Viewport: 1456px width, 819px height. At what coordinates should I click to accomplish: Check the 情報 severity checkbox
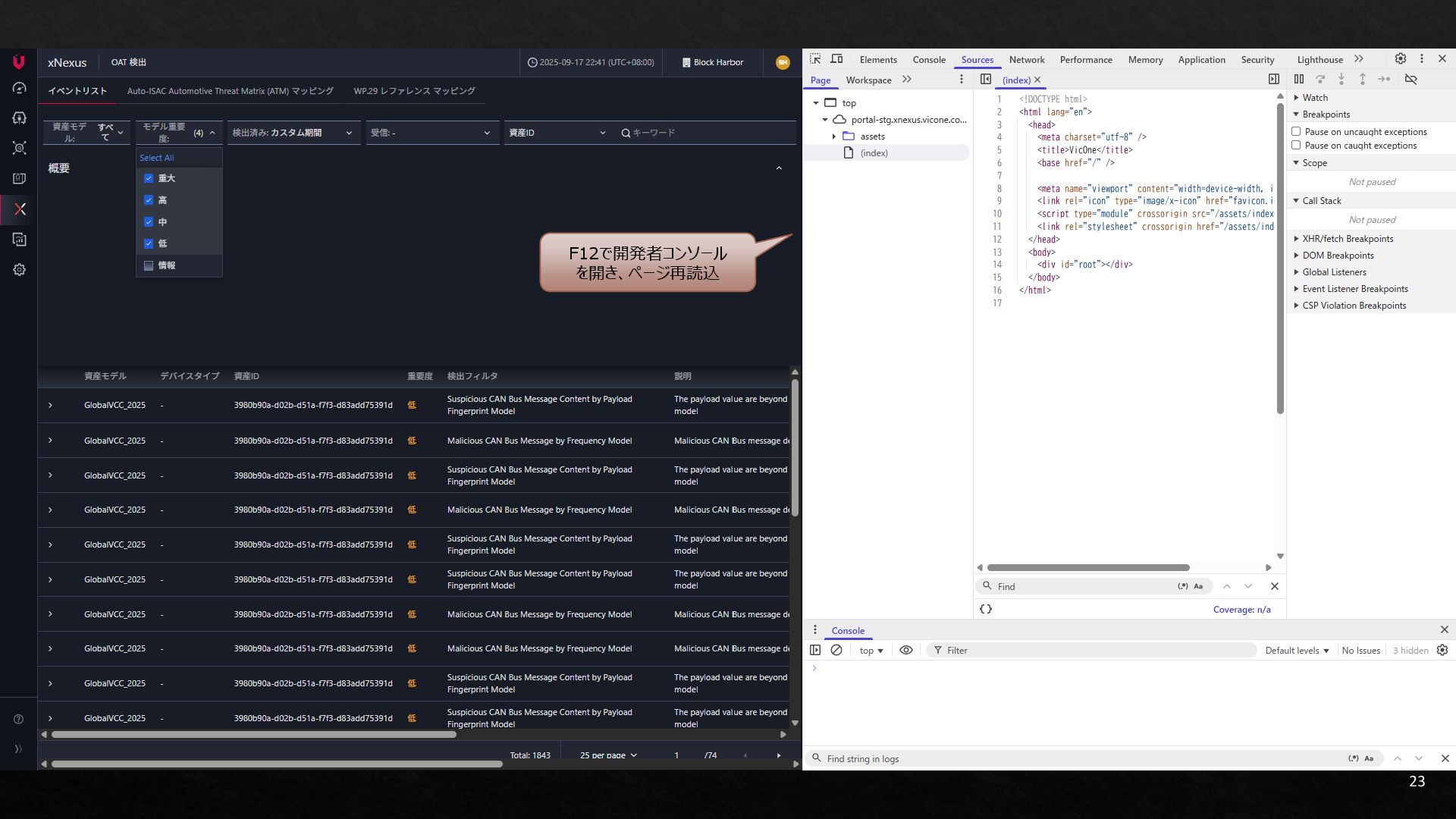click(x=149, y=266)
